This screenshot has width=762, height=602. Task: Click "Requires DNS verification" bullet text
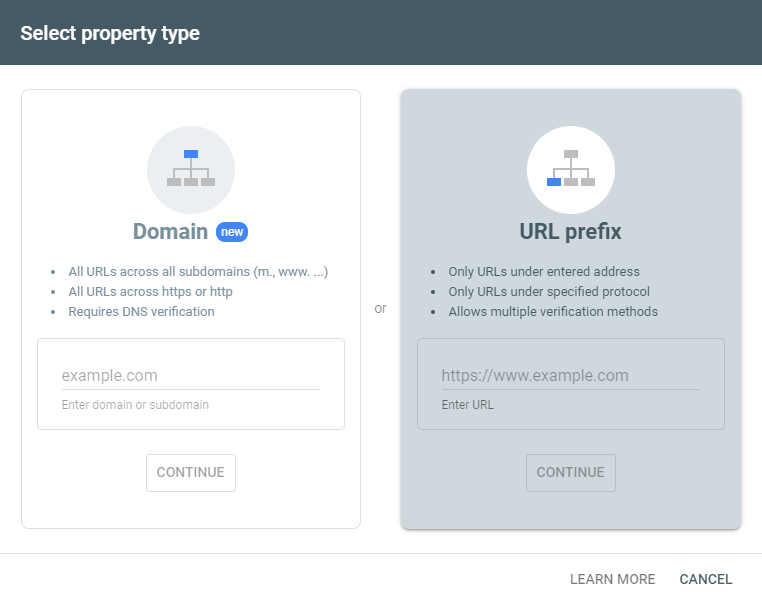[141, 311]
